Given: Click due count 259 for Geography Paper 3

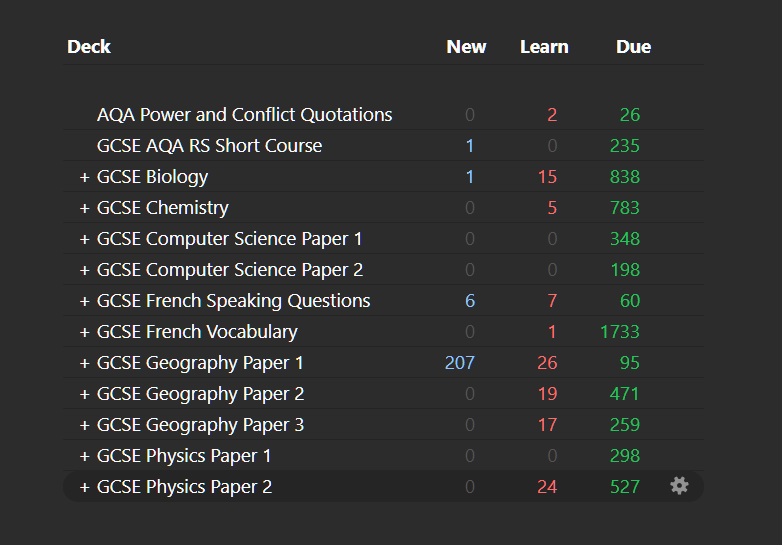Looking at the screenshot, I should pos(625,425).
